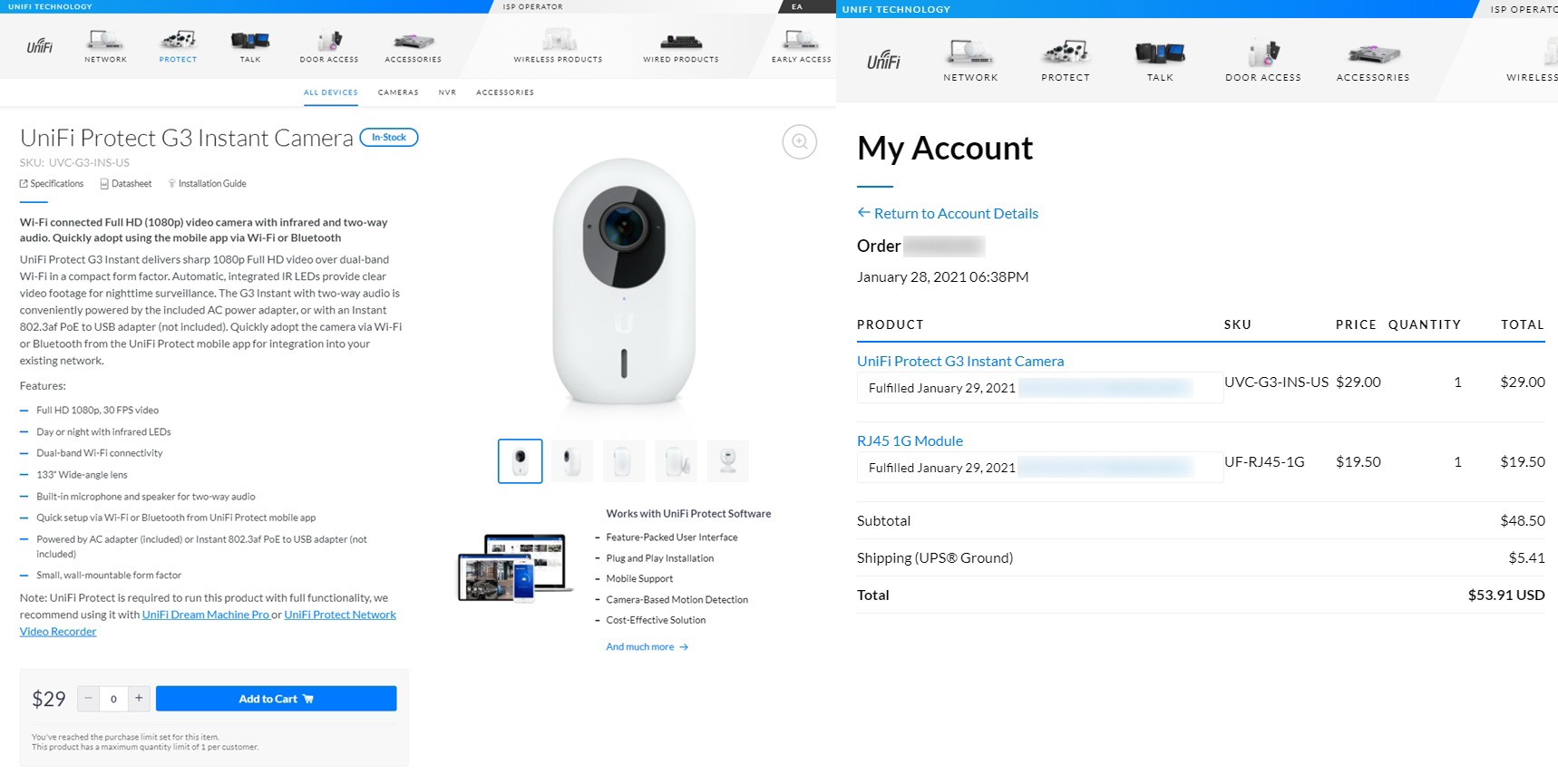Click the UF-RJ45-1G SKU cell
Viewport: 1558px width, 784px height.
pos(1264,462)
